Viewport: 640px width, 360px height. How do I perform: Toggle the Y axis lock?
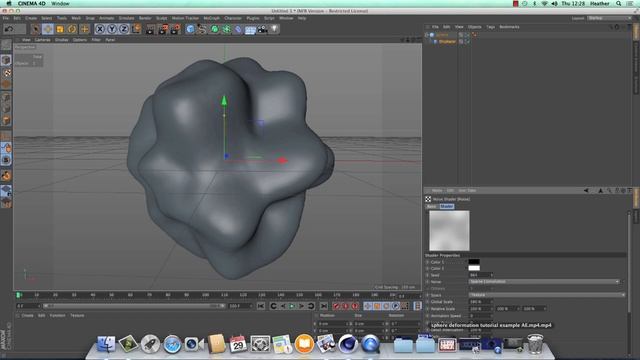[112, 29]
